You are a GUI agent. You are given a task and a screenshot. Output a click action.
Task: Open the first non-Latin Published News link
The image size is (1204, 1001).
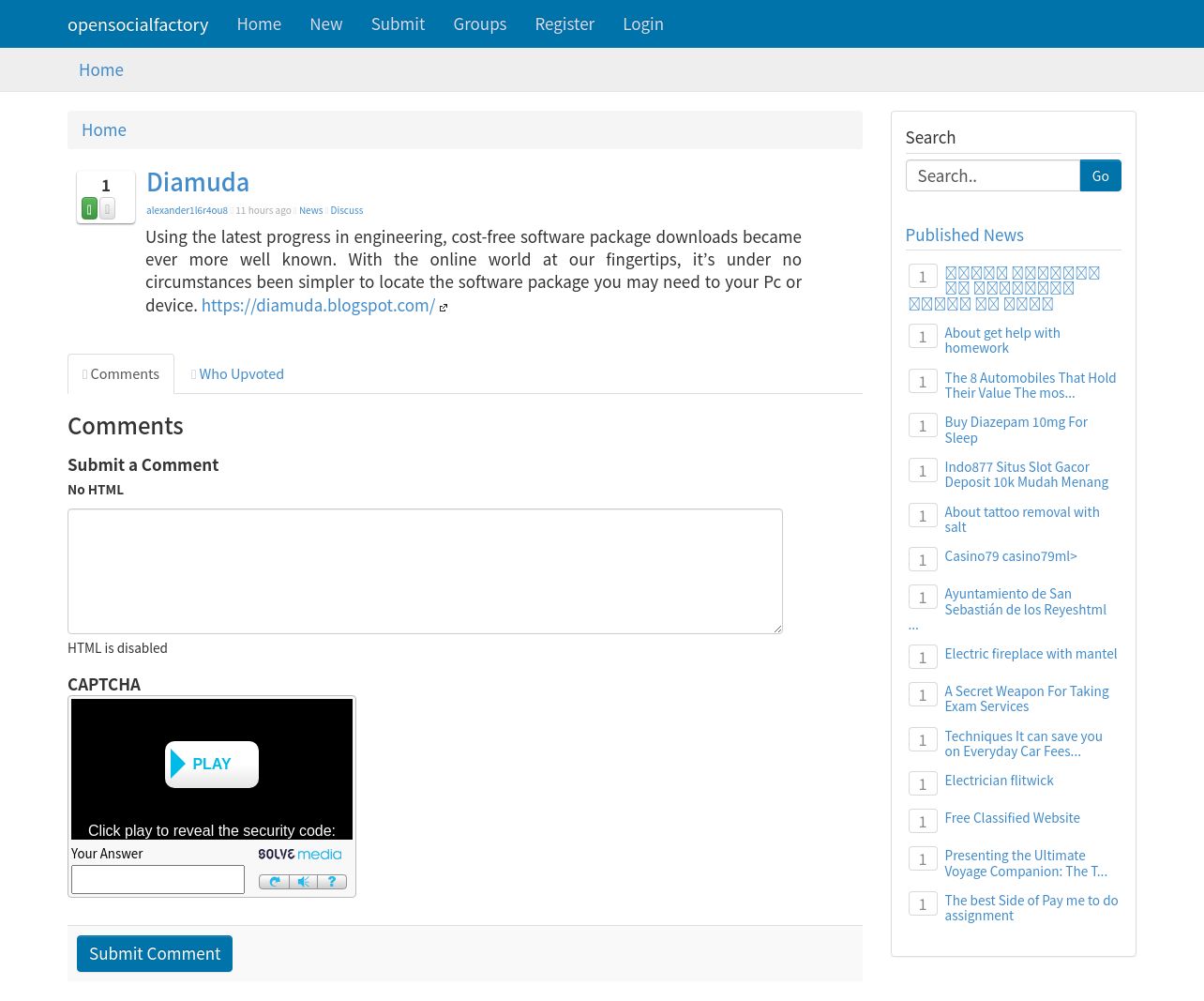click(x=1004, y=288)
